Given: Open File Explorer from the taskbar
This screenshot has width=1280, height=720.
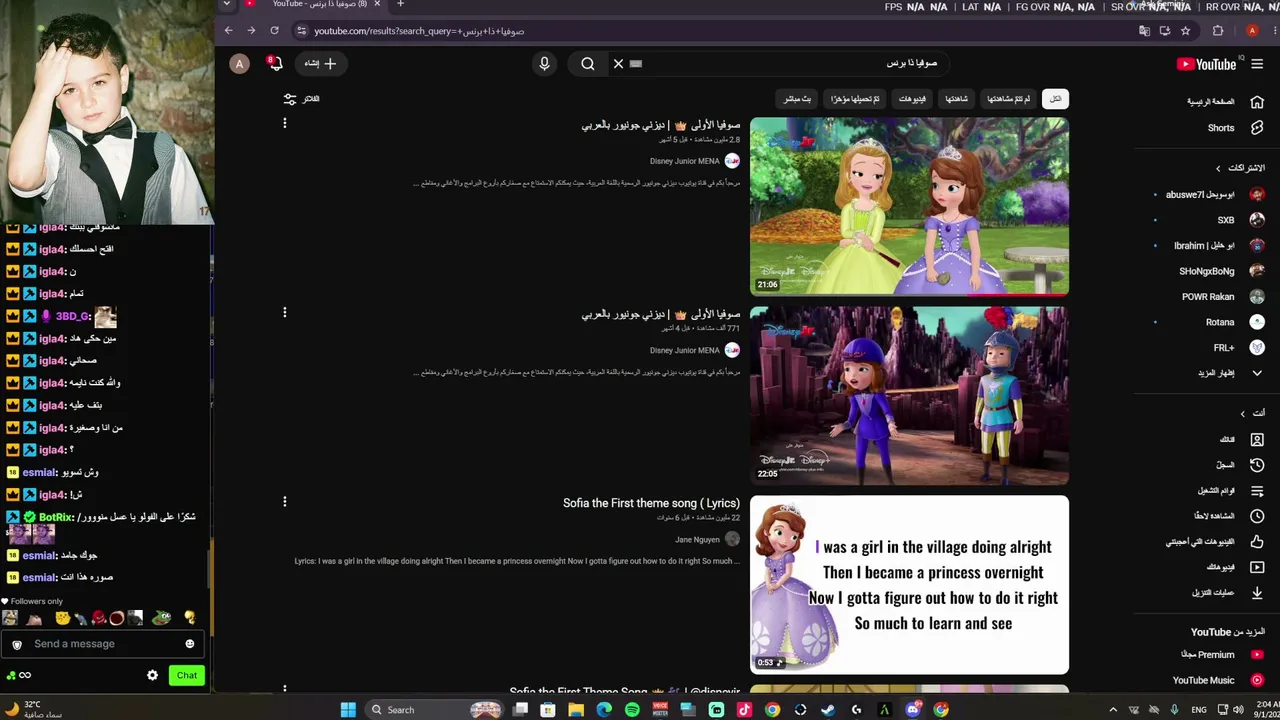Looking at the screenshot, I should point(576,710).
